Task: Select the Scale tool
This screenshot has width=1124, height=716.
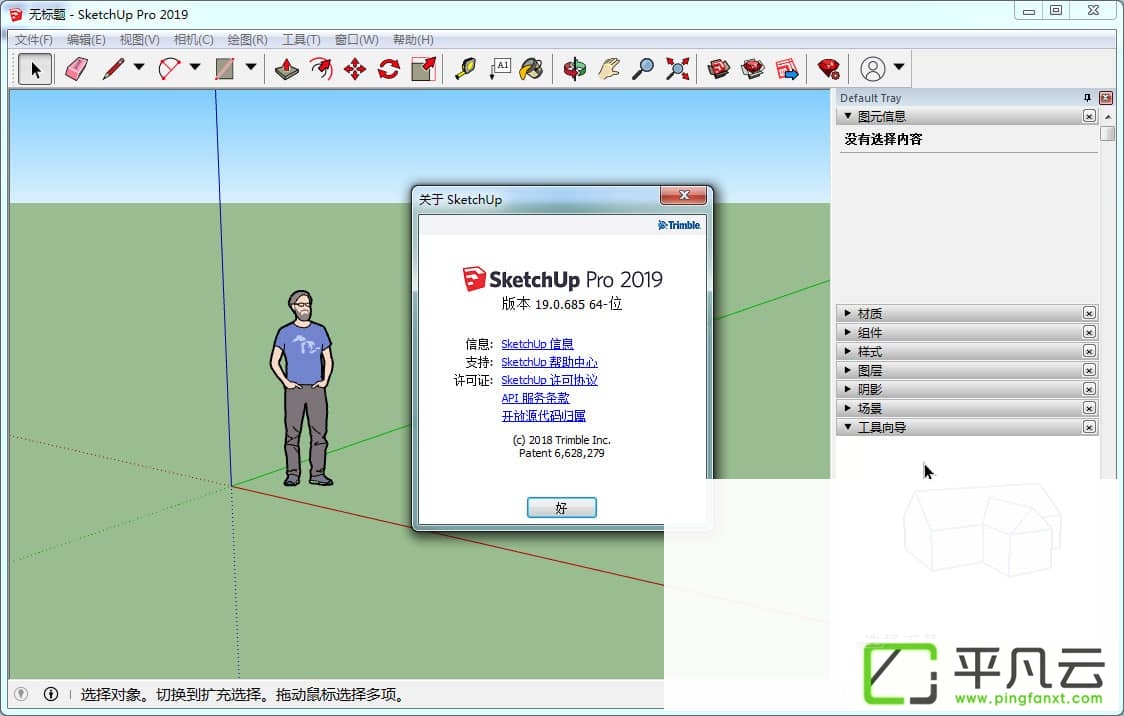Action: point(424,70)
